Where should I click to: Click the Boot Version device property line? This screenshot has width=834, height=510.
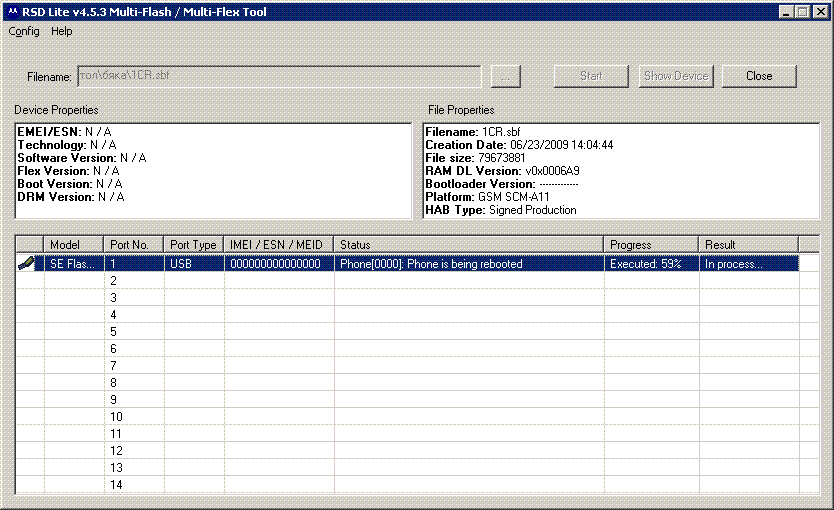click(70, 184)
